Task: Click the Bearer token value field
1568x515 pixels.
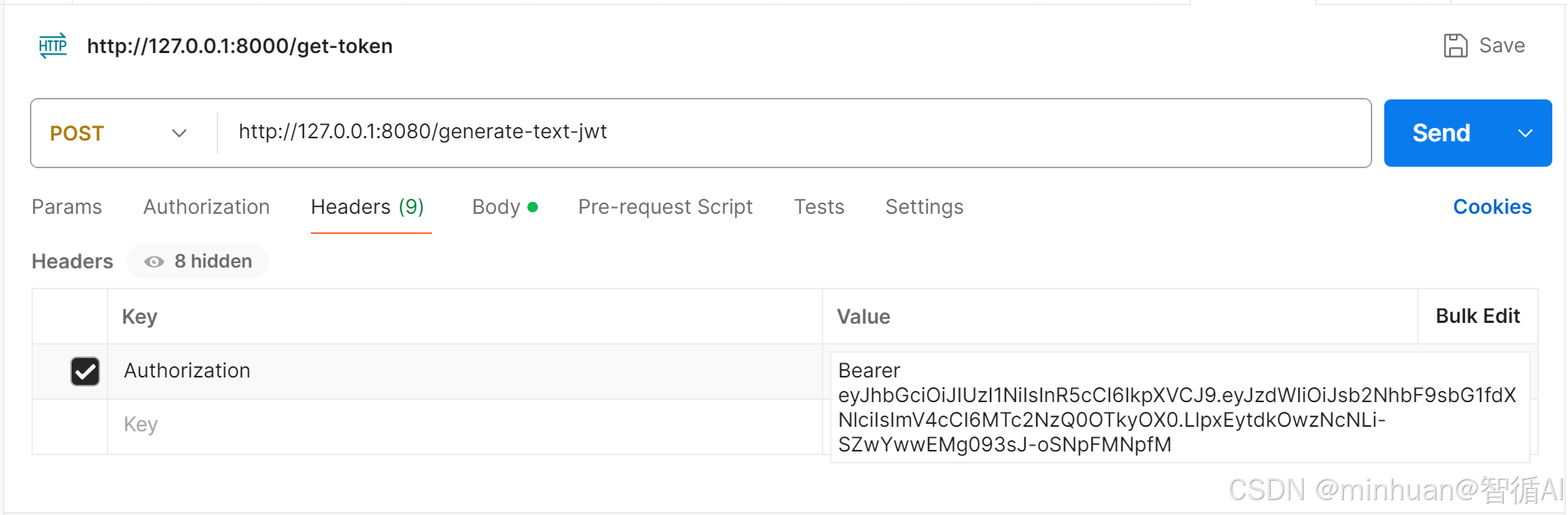Action: pyautogui.click(x=1179, y=407)
